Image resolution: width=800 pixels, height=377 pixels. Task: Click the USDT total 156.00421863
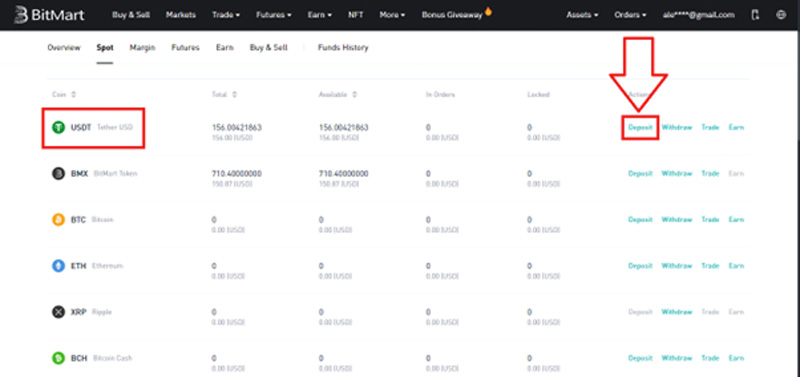237,128
